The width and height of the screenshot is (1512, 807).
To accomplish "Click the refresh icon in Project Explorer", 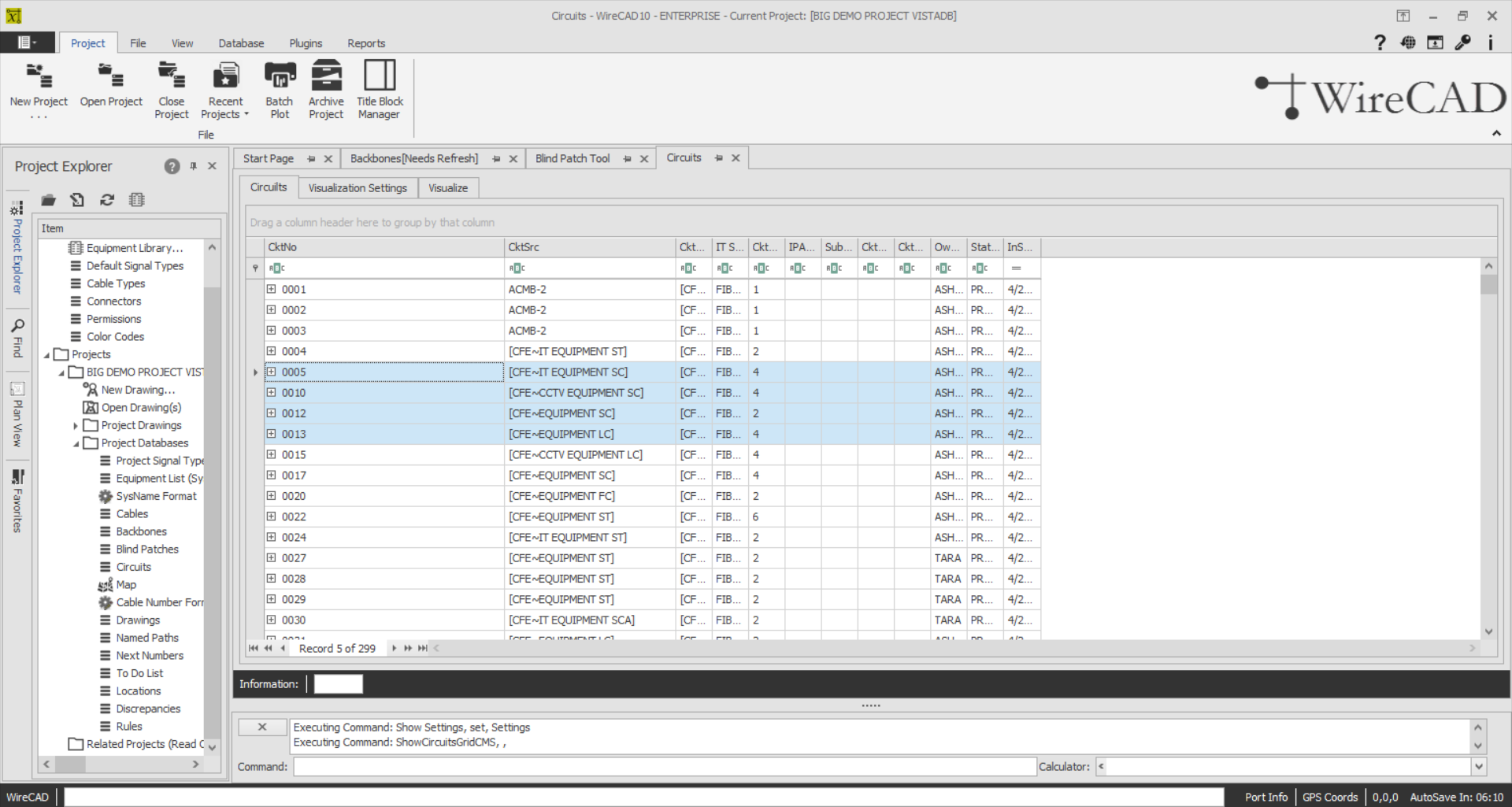I will 107,200.
